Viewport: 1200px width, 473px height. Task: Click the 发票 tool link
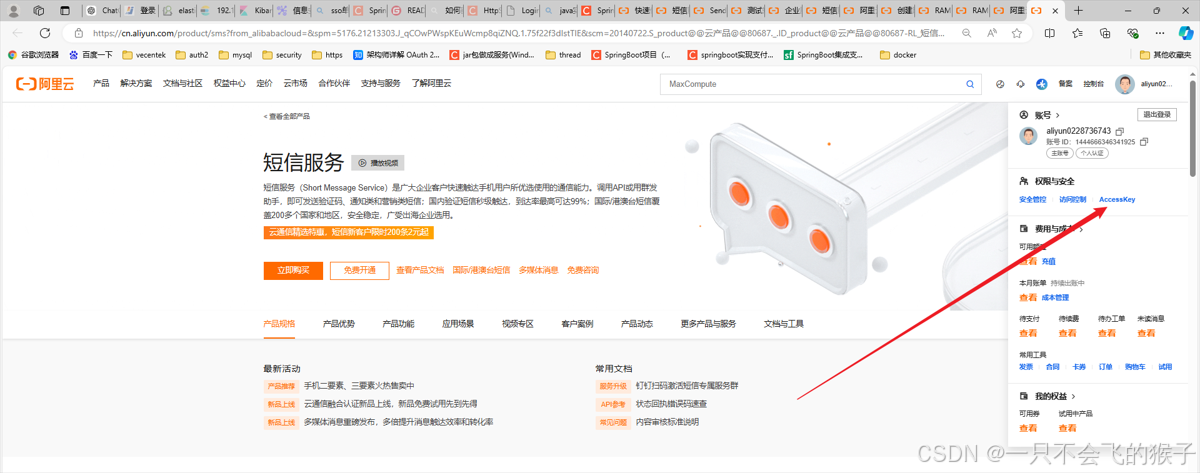[x=1026, y=367]
